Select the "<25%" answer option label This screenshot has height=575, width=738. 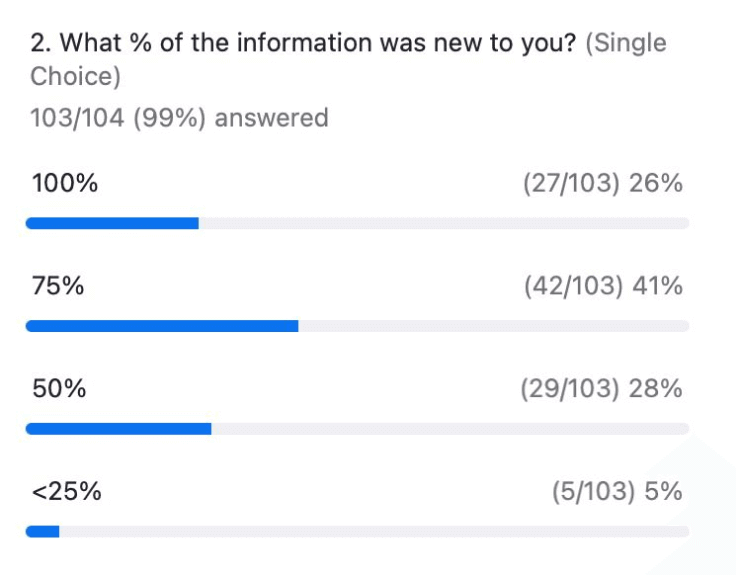click(66, 492)
